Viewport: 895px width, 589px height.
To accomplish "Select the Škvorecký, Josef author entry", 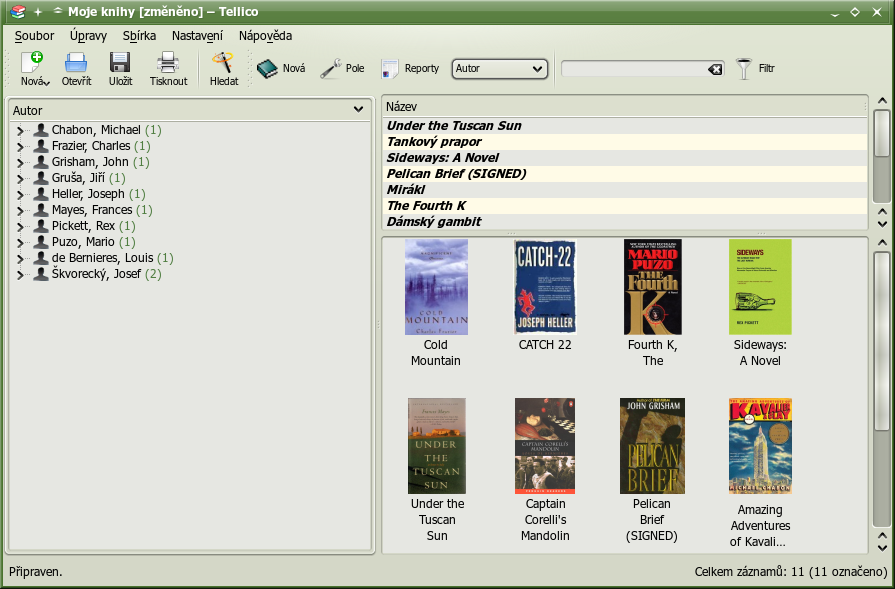I will tap(107, 274).
